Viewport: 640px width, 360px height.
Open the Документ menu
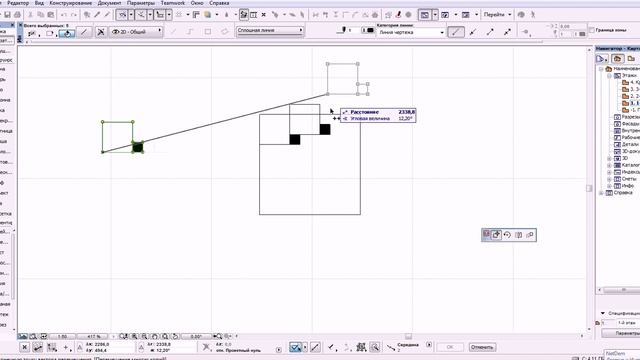[109, 3]
